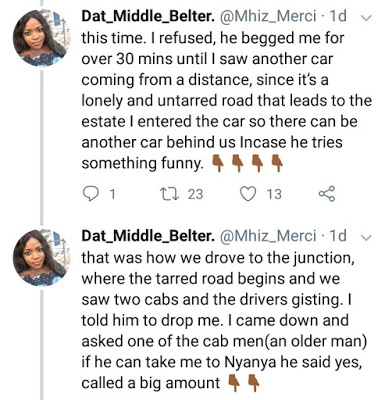Click the retweet count 23

pyautogui.click(x=195, y=194)
